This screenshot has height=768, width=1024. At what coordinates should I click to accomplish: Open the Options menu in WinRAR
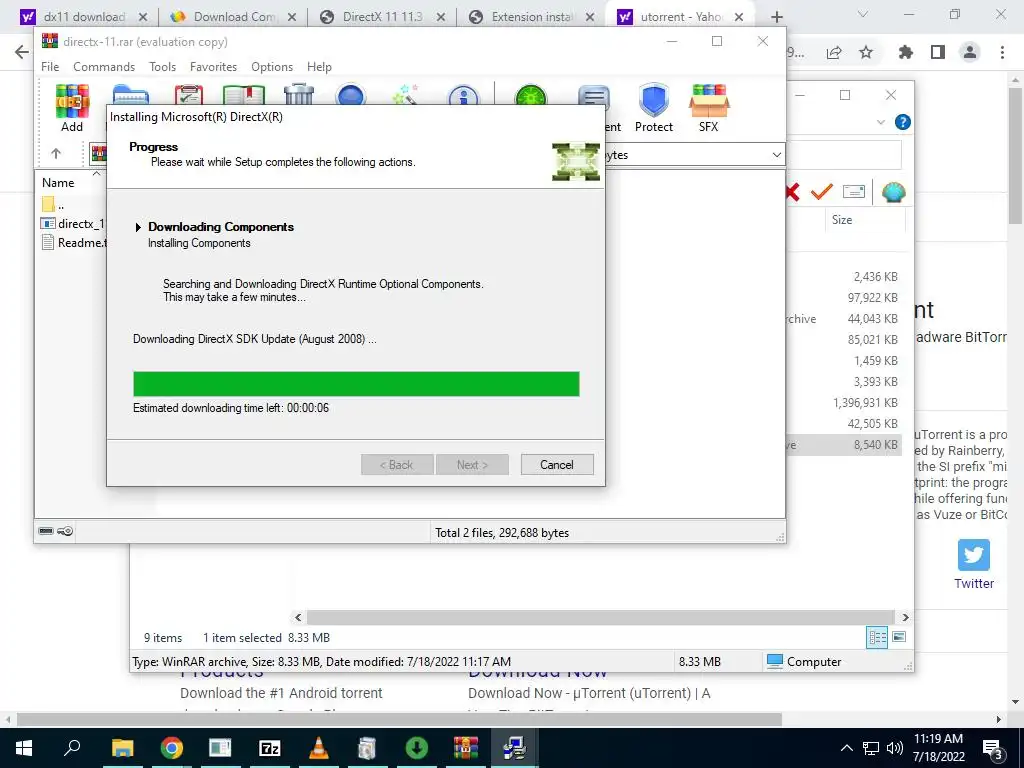[x=272, y=67]
